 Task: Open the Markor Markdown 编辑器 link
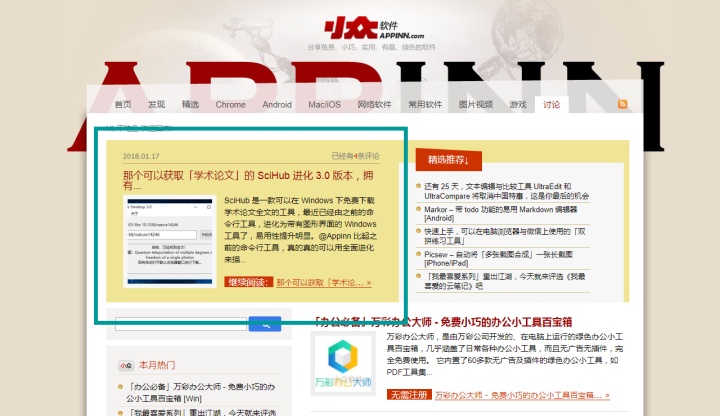(x=501, y=214)
